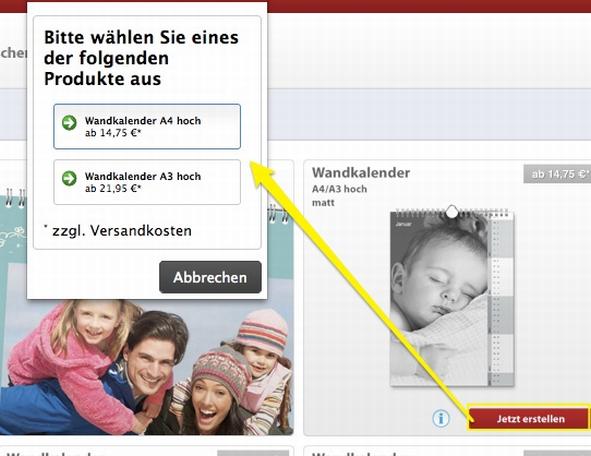Click the Jetzt erstellen button
591x456 pixels.
(528, 419)
